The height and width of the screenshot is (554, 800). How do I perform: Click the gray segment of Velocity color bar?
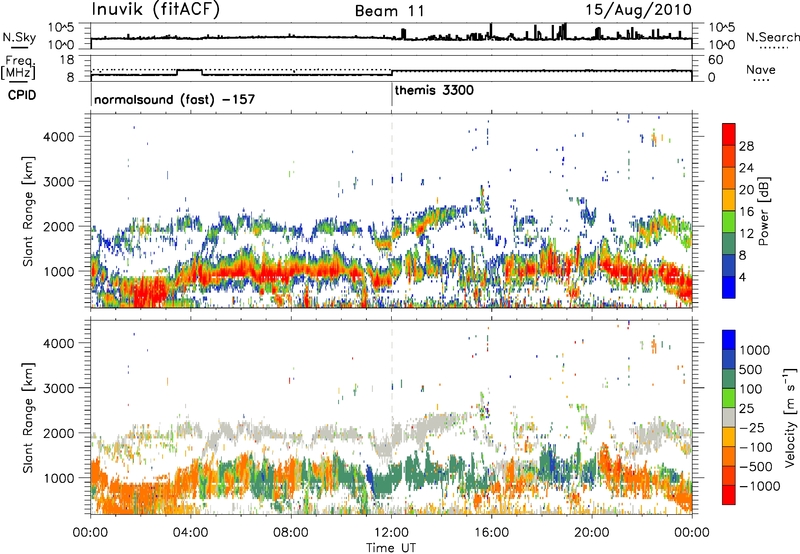click(x=729, y=417)
